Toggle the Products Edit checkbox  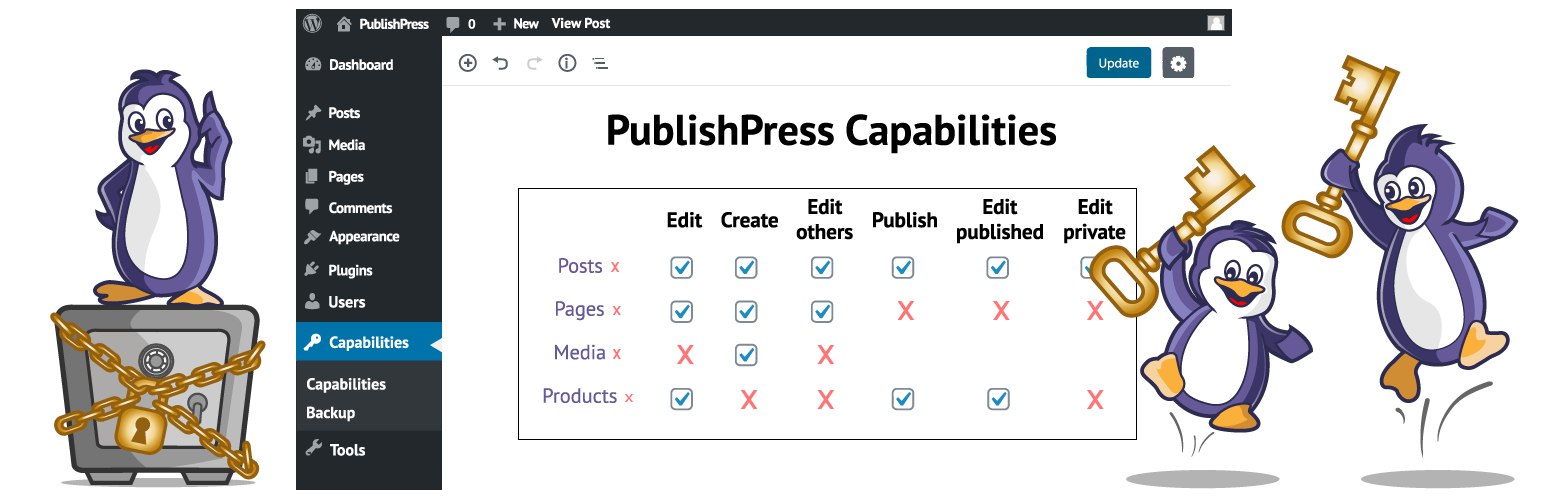point(681,399)
